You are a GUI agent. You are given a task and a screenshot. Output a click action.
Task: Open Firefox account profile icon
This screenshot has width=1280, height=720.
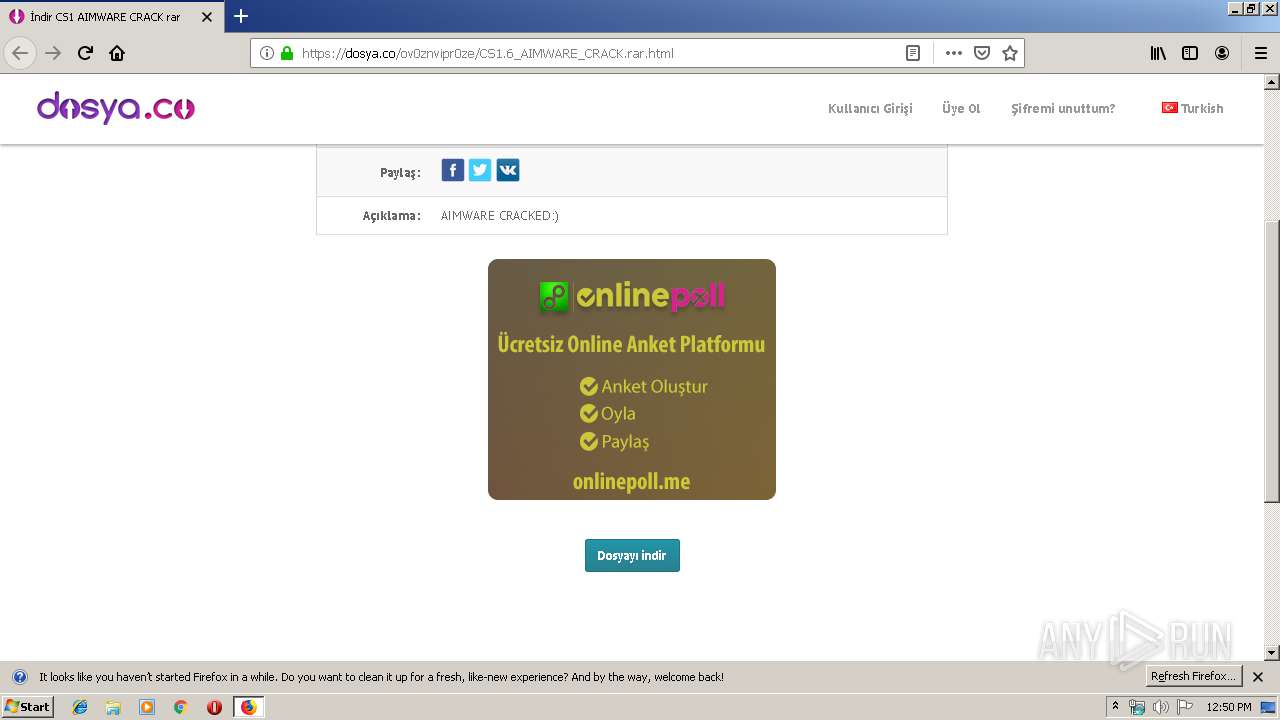click(x=1222, y=53)
